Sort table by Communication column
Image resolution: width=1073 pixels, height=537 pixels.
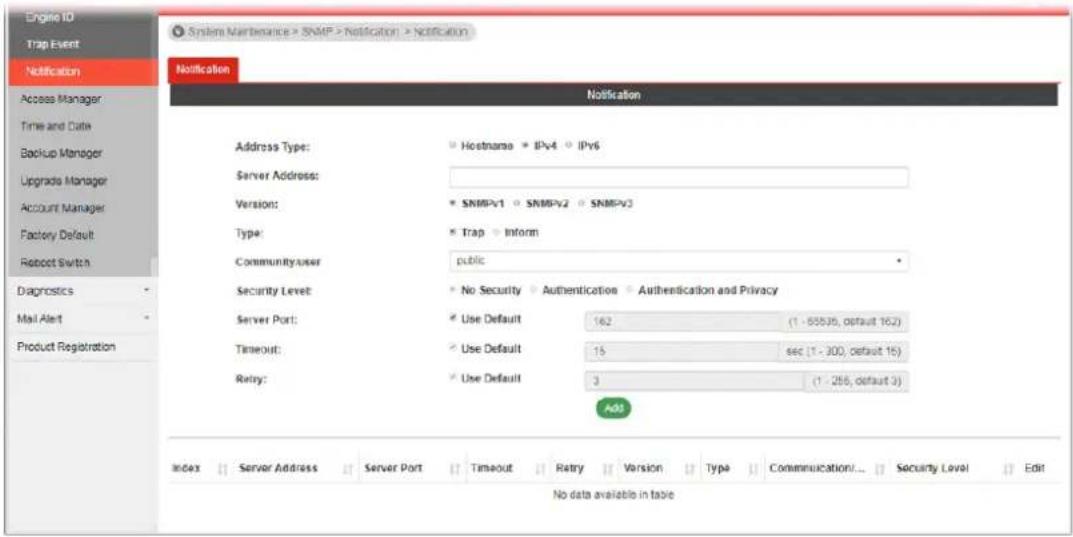tap(826, 468)
